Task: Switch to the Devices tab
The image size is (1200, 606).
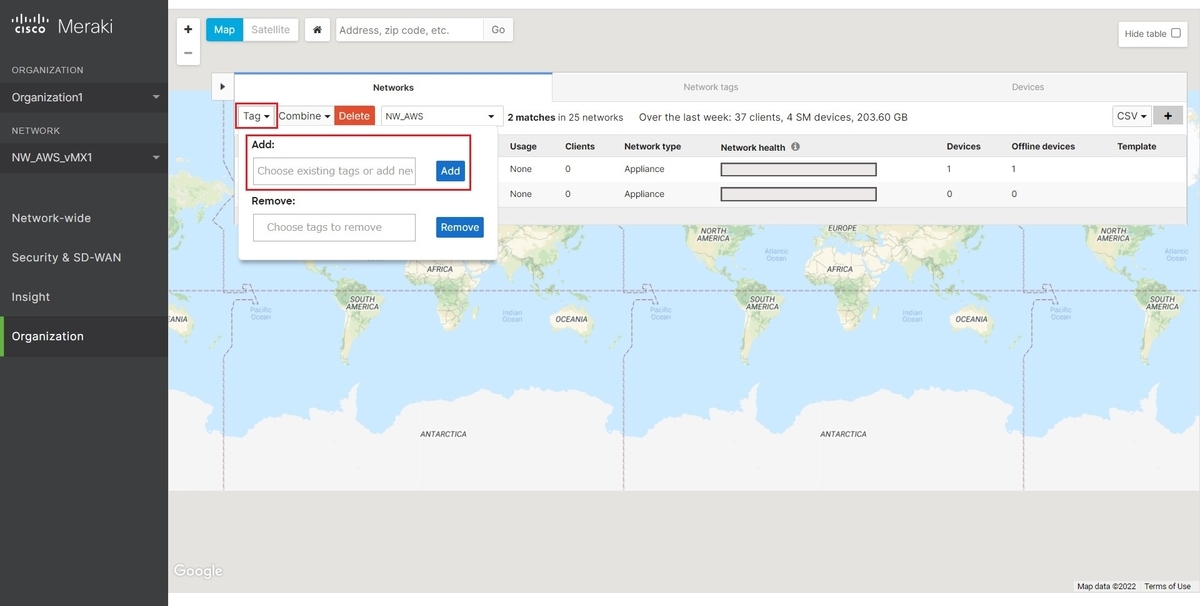Action: click(x=1028, y=87)
